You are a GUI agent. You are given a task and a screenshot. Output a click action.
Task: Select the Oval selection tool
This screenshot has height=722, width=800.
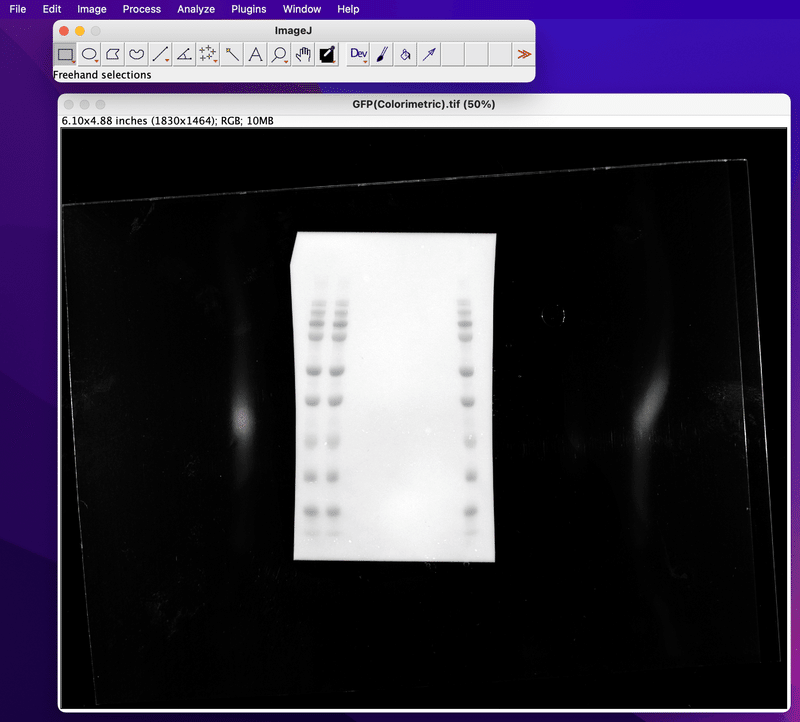pyautogui.click(x=89, y=54)
